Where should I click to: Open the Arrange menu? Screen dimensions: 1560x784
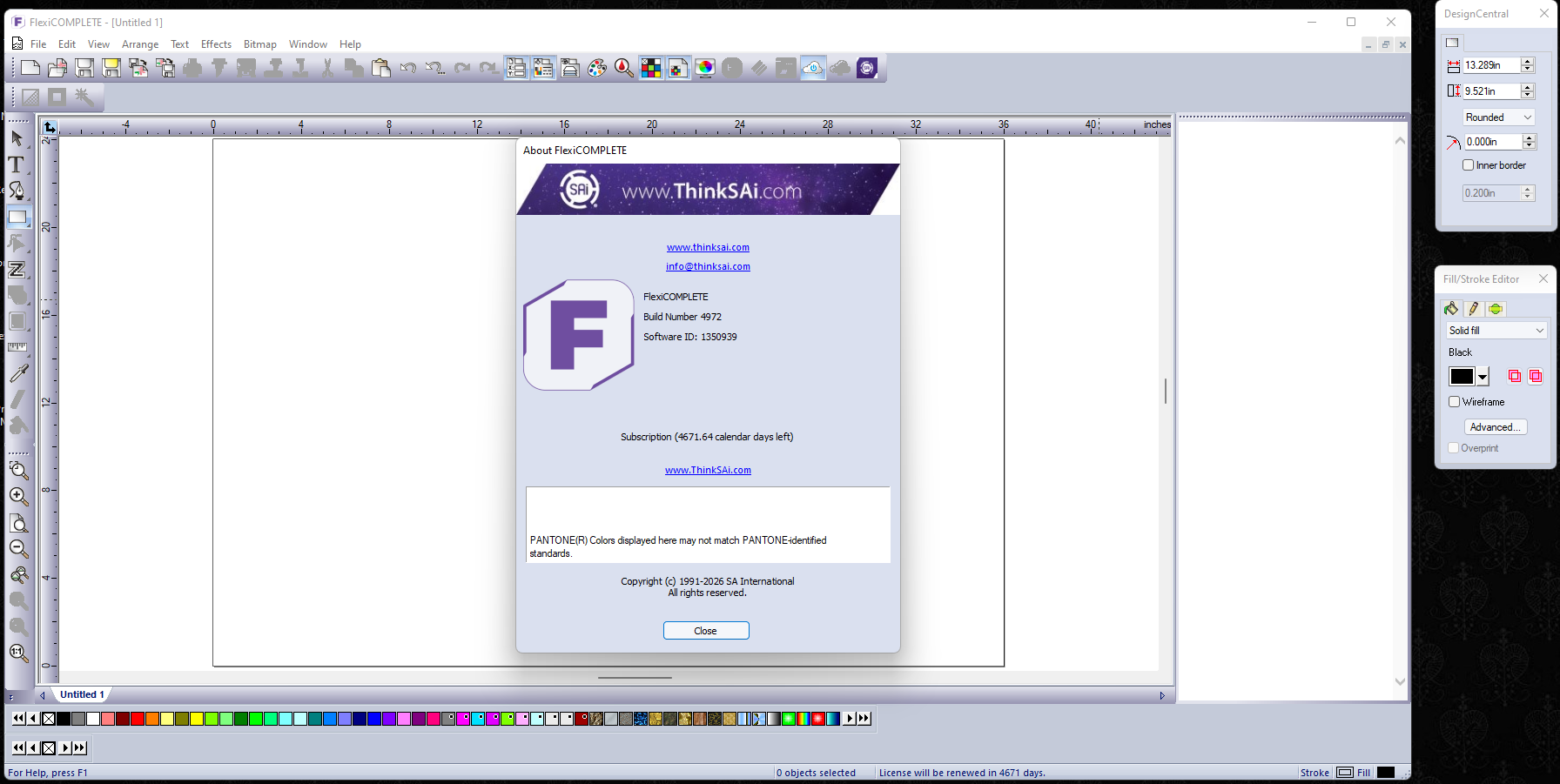pyautogui.click(x=140, y=44)
